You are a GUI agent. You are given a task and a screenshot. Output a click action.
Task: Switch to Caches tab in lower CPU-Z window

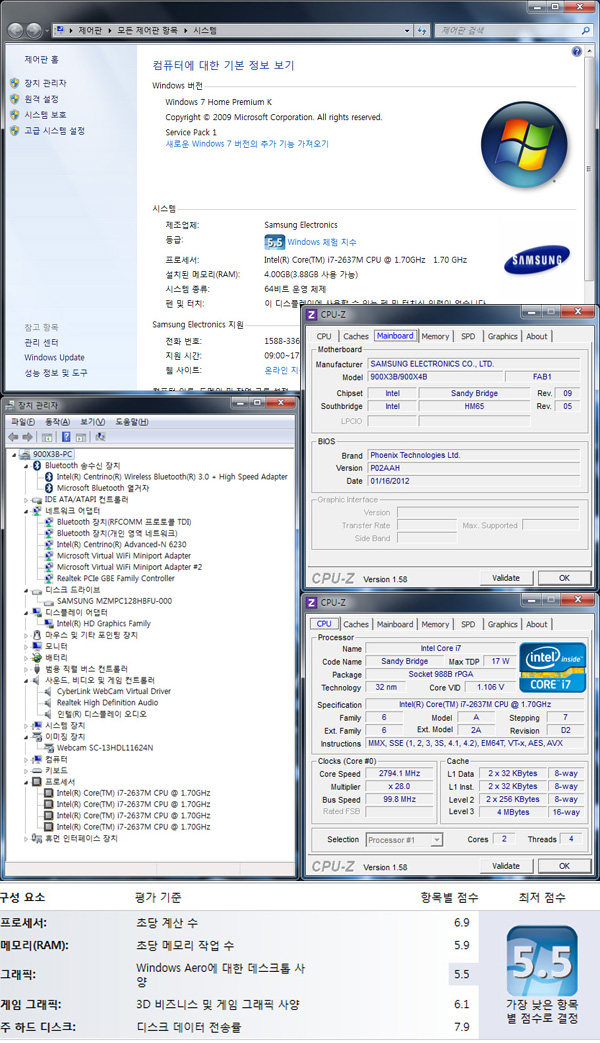355,625
